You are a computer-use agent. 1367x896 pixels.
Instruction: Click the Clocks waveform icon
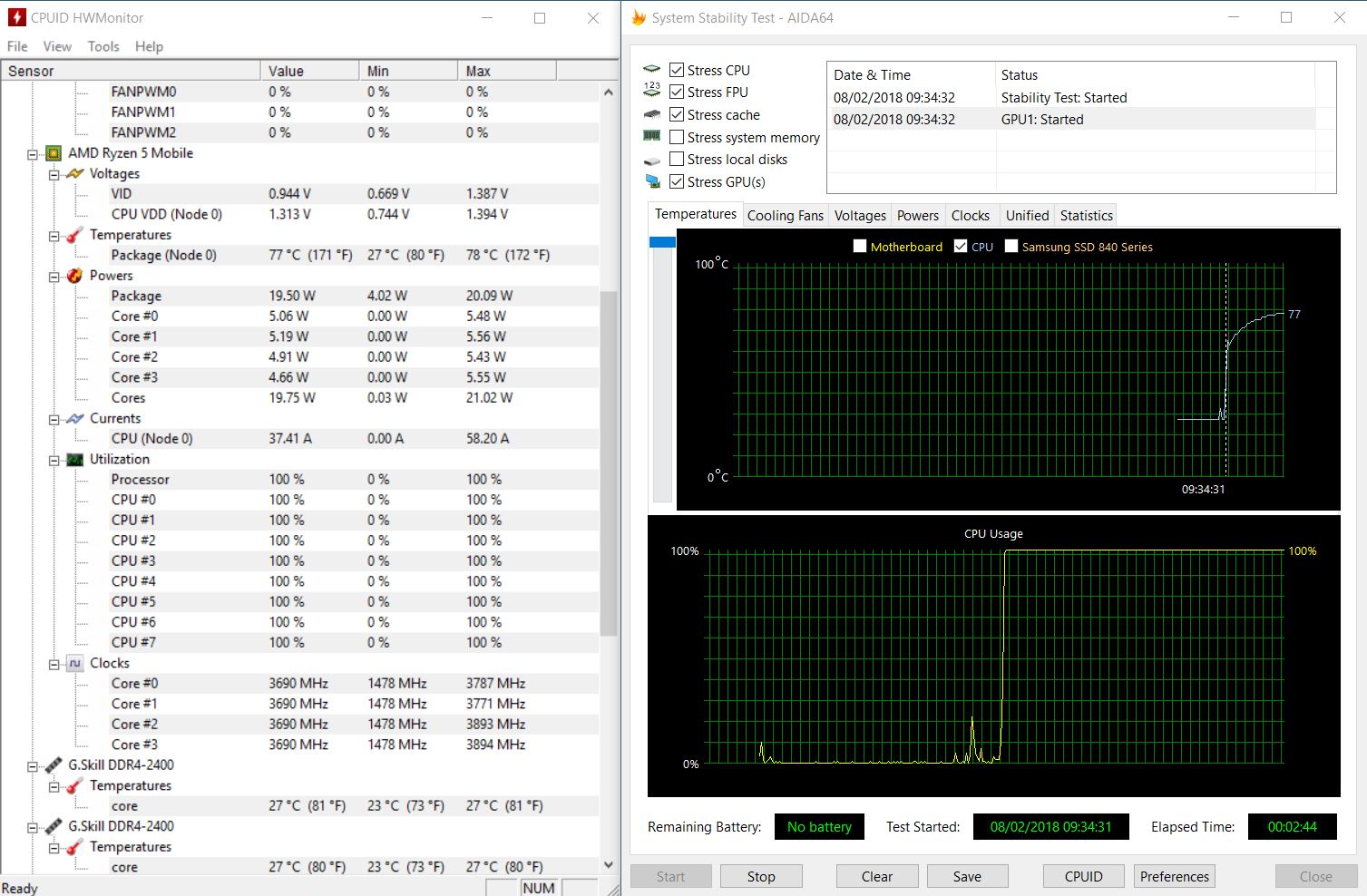click(x=75, y=664)
